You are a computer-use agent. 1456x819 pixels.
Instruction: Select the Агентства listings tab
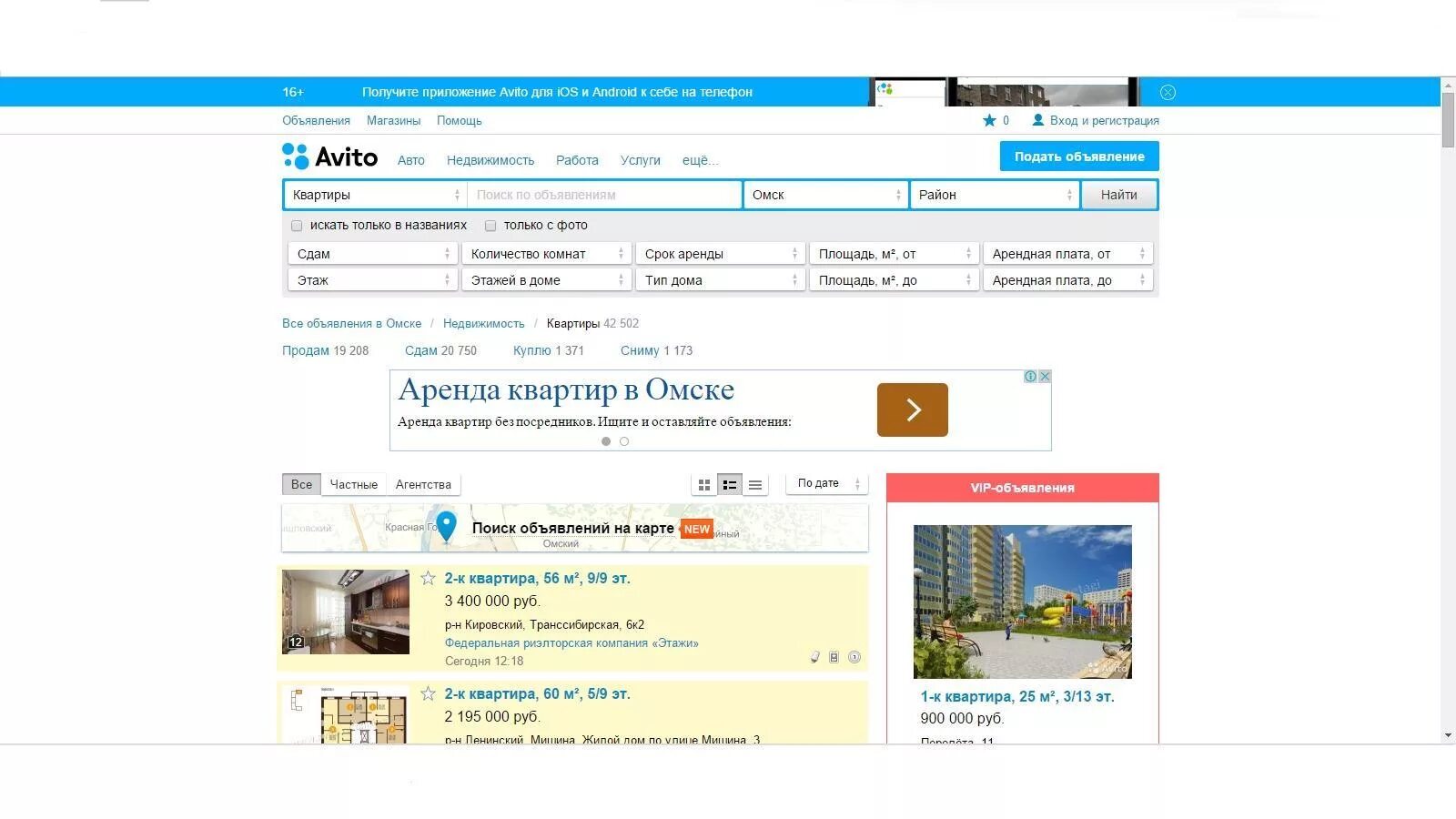tap(423, 485)
